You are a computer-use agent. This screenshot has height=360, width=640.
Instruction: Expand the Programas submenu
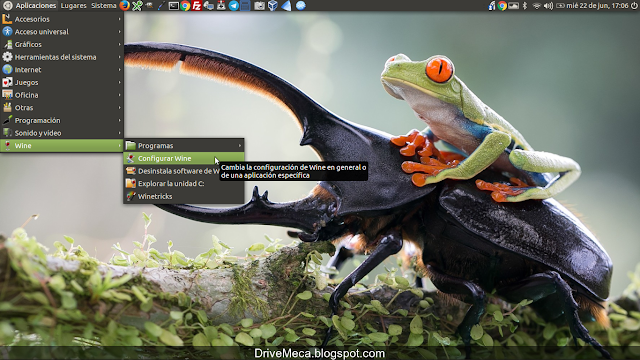184,145
